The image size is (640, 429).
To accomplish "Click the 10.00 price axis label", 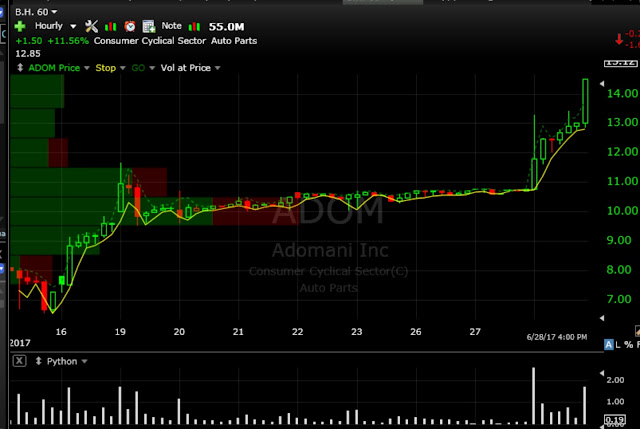I will [622, 211].
